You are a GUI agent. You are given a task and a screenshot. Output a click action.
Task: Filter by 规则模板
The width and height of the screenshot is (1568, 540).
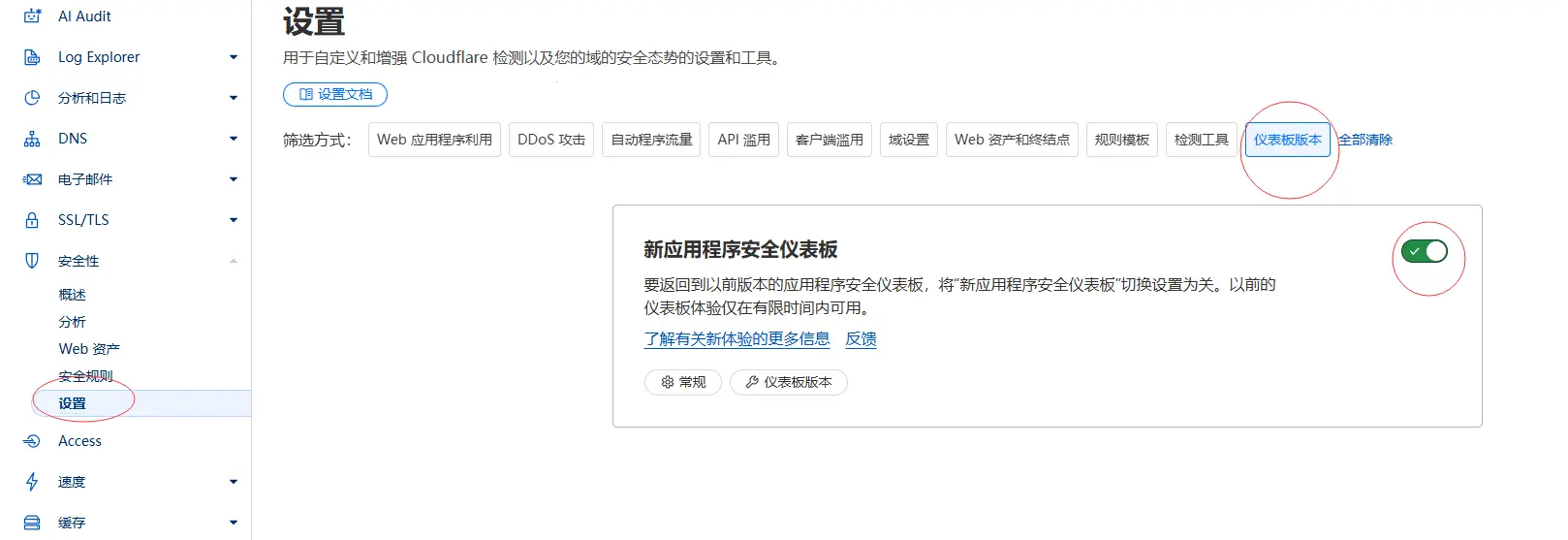coord(1122,140)
